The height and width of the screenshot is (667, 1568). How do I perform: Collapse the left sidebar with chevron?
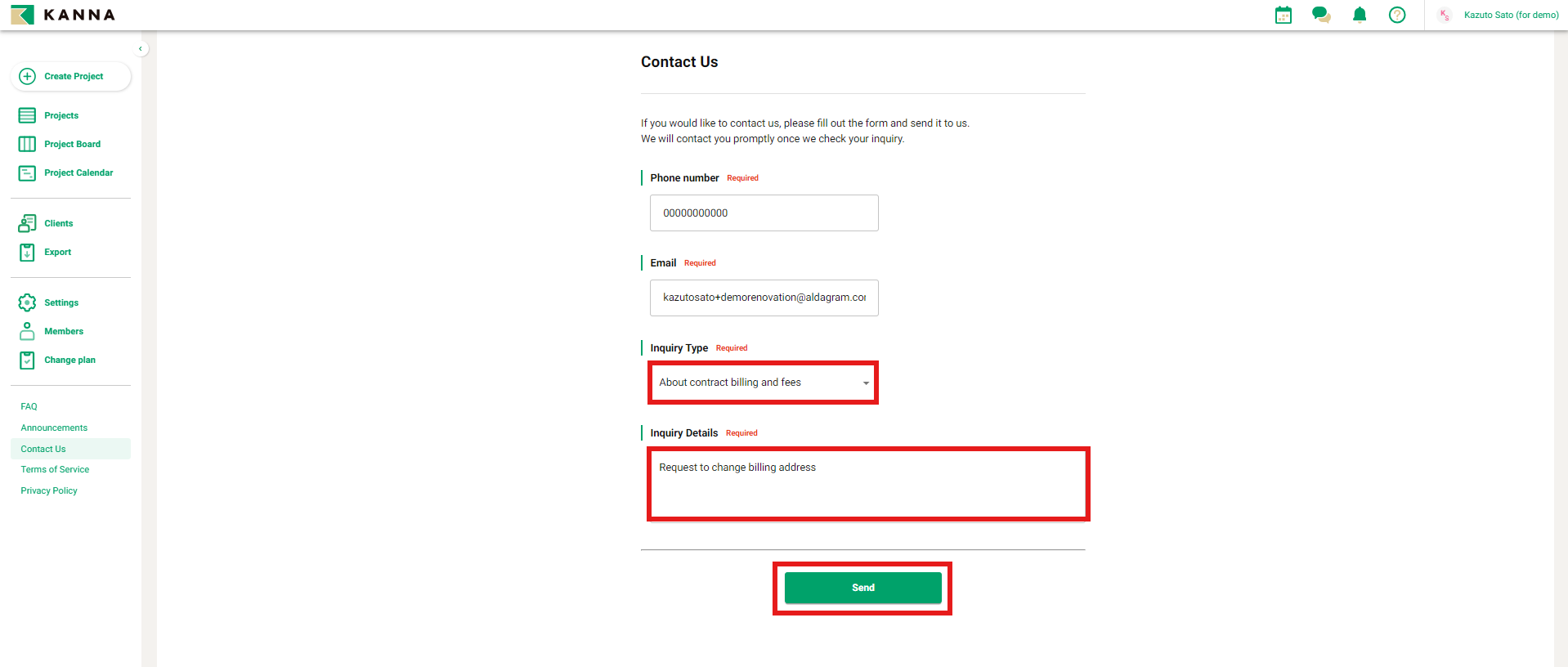coord(141,49)
